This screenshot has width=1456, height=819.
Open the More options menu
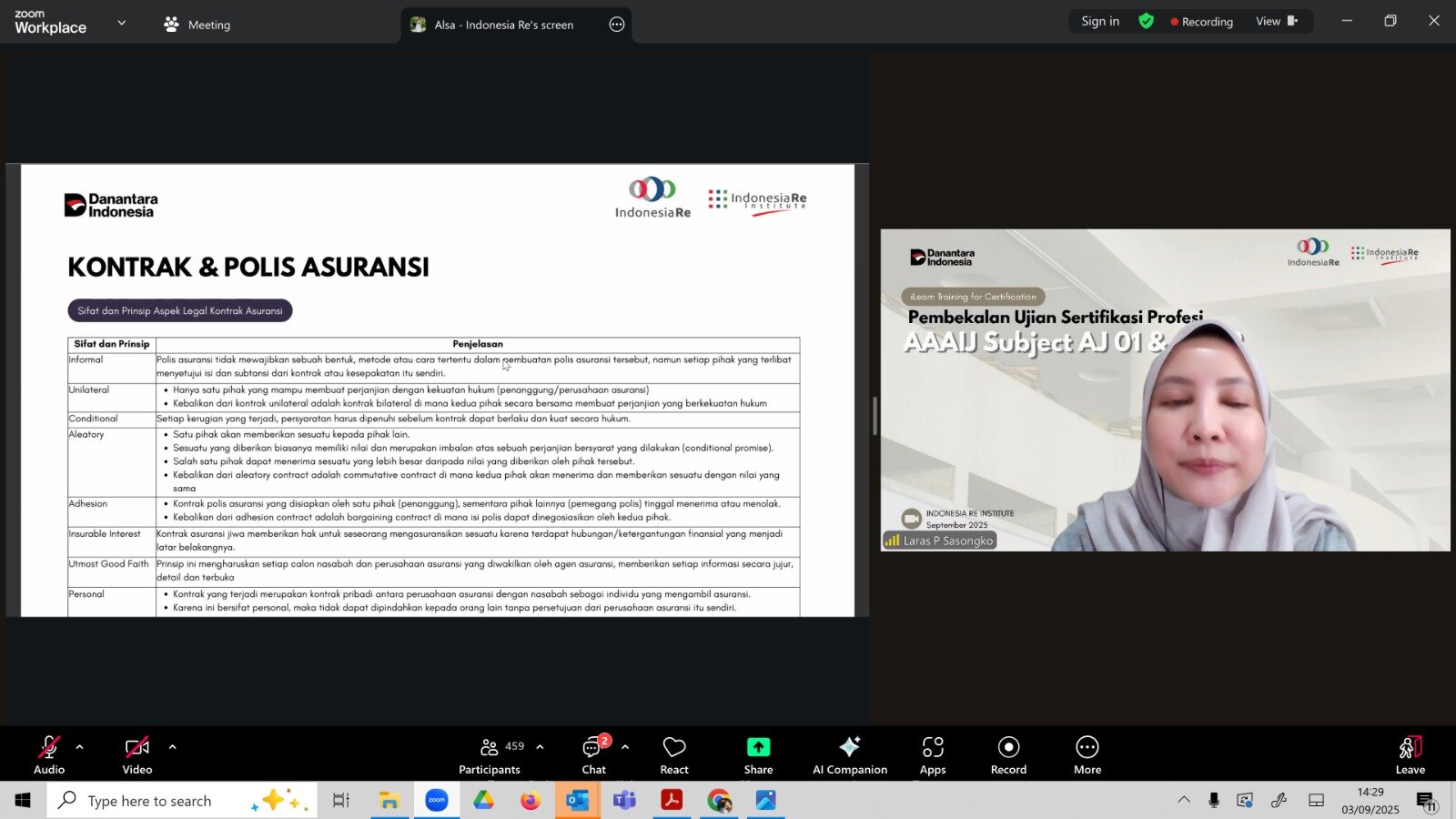click(1087, 754)
